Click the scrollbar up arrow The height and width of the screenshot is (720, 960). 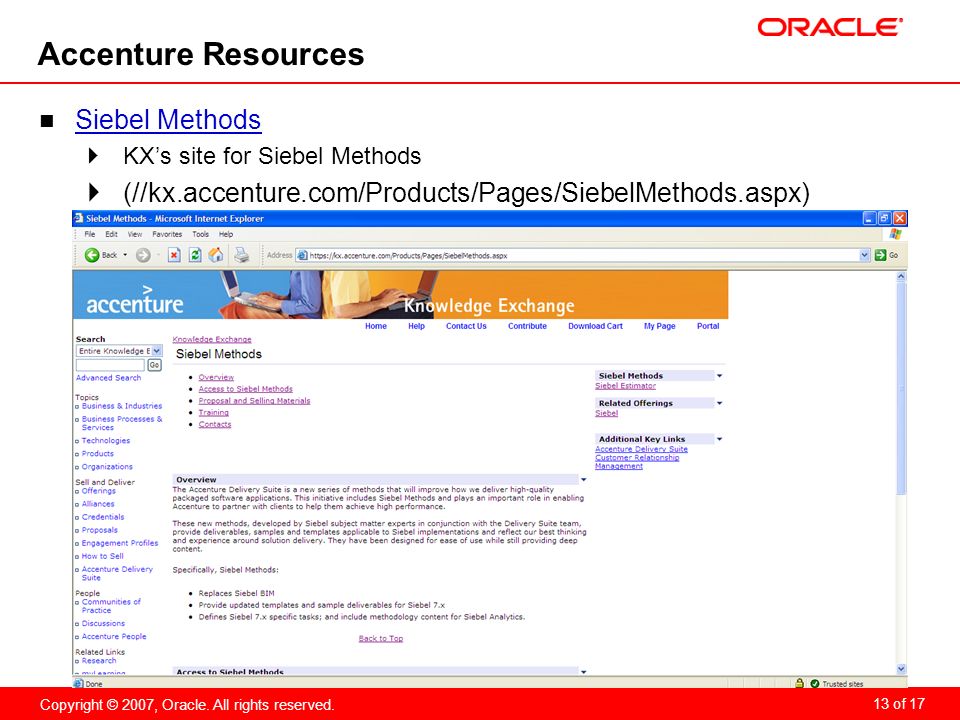pos(901,277)
